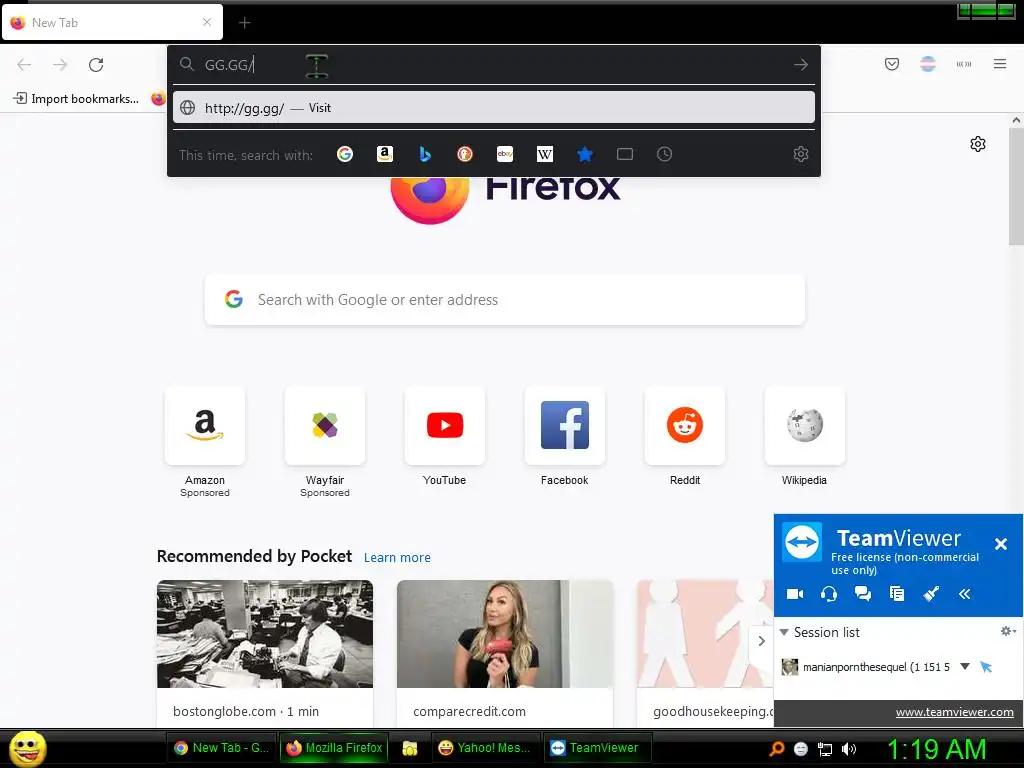1024x768 pixels.
Task: Click the remote control cursor icon in session row
Action: [986, 667]
